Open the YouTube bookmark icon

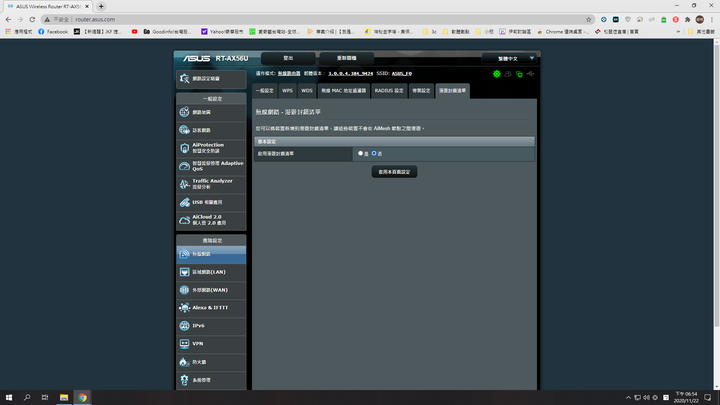135,32
